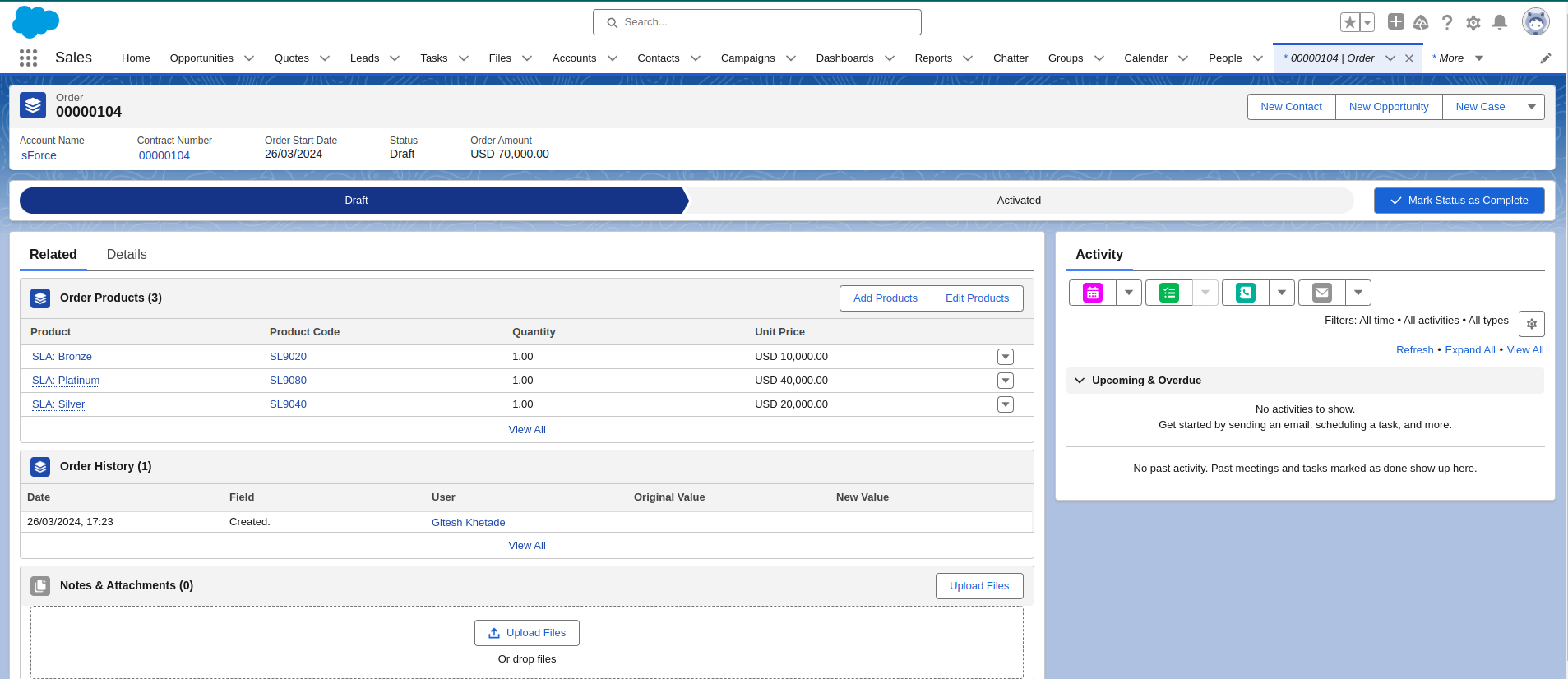Select the Activated stage in the status path
The image size is (1568, 679).
(x=1019, y=201)
